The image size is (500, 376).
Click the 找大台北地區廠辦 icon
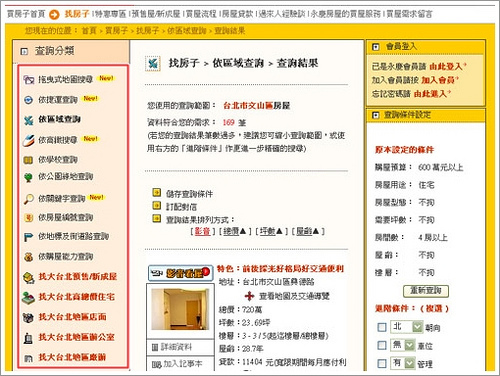[29, 358]
